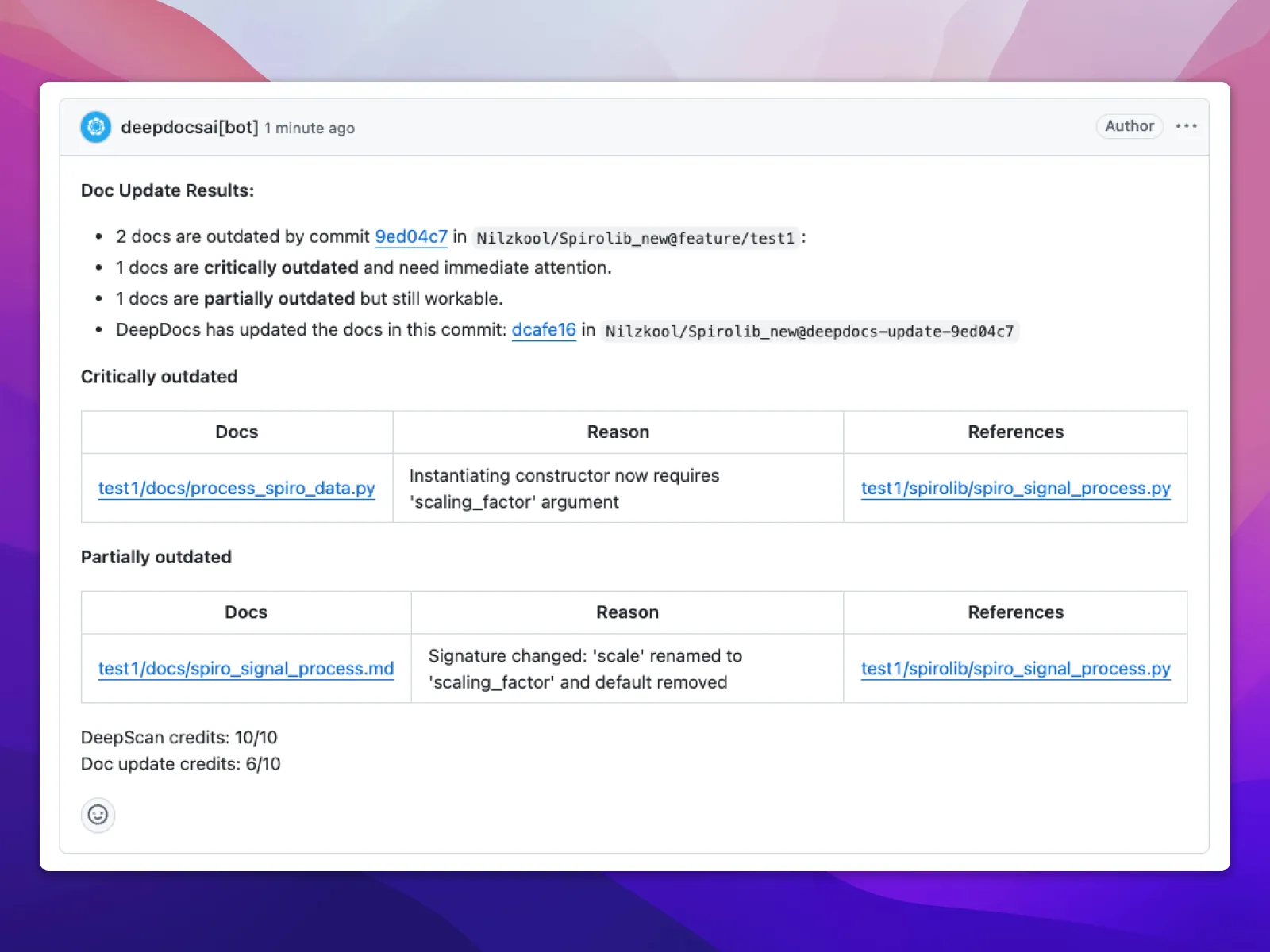Click the deepdocsai bot avatar icon
The height and width of the screenshot is (952, 1270).
click(96, 127)
